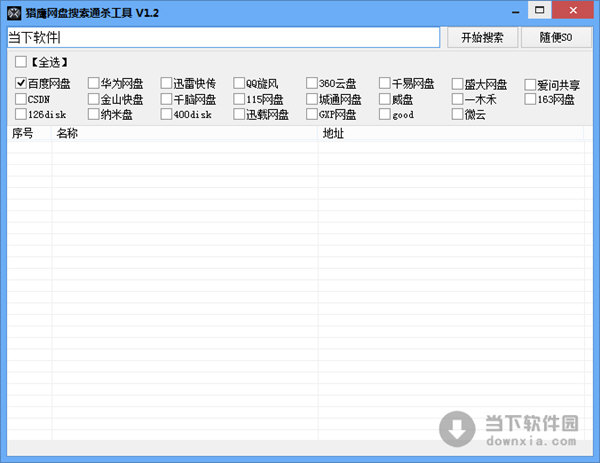600x463 pixels.
Task: Tick the 纳米盘 checkbox
Action: click(93, 114)
